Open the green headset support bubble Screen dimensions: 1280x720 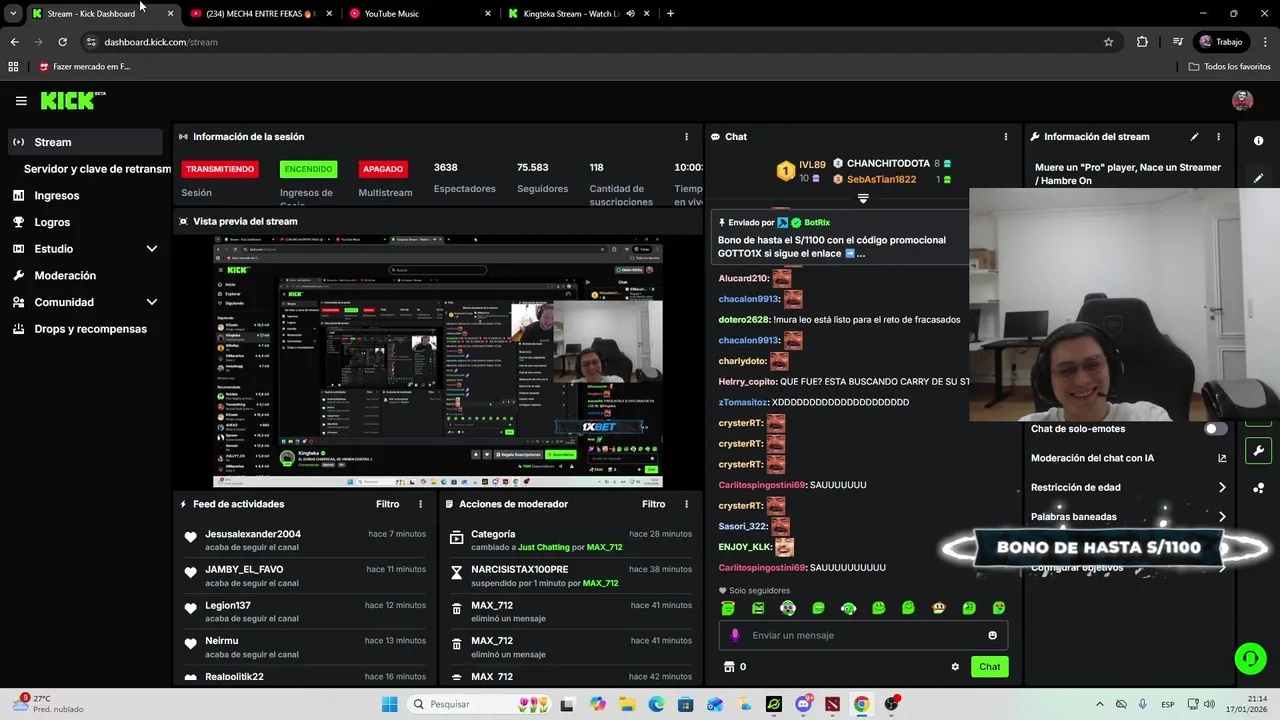click(x=1249, y=658)
